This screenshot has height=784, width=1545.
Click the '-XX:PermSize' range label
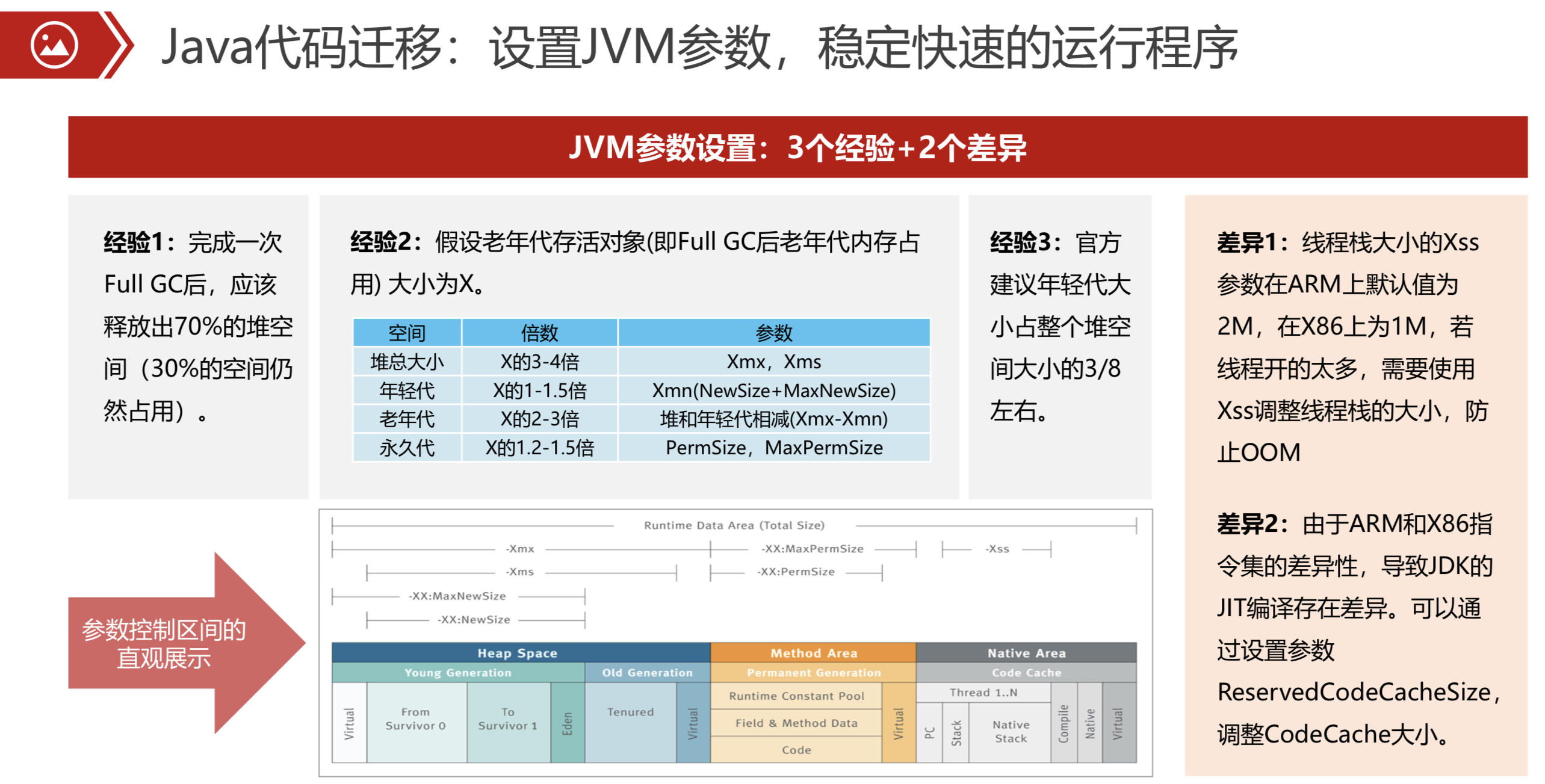click(796, 572)
